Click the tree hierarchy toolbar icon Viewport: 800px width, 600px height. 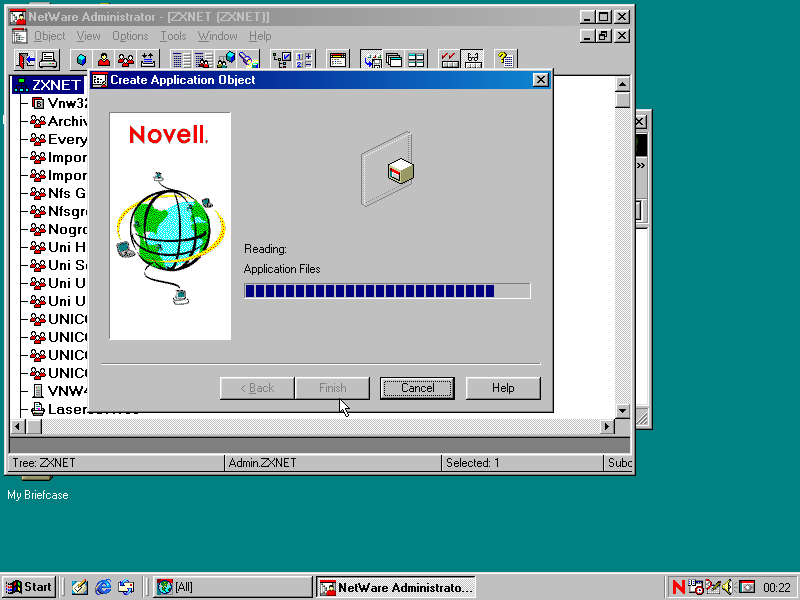coord(282,60)
